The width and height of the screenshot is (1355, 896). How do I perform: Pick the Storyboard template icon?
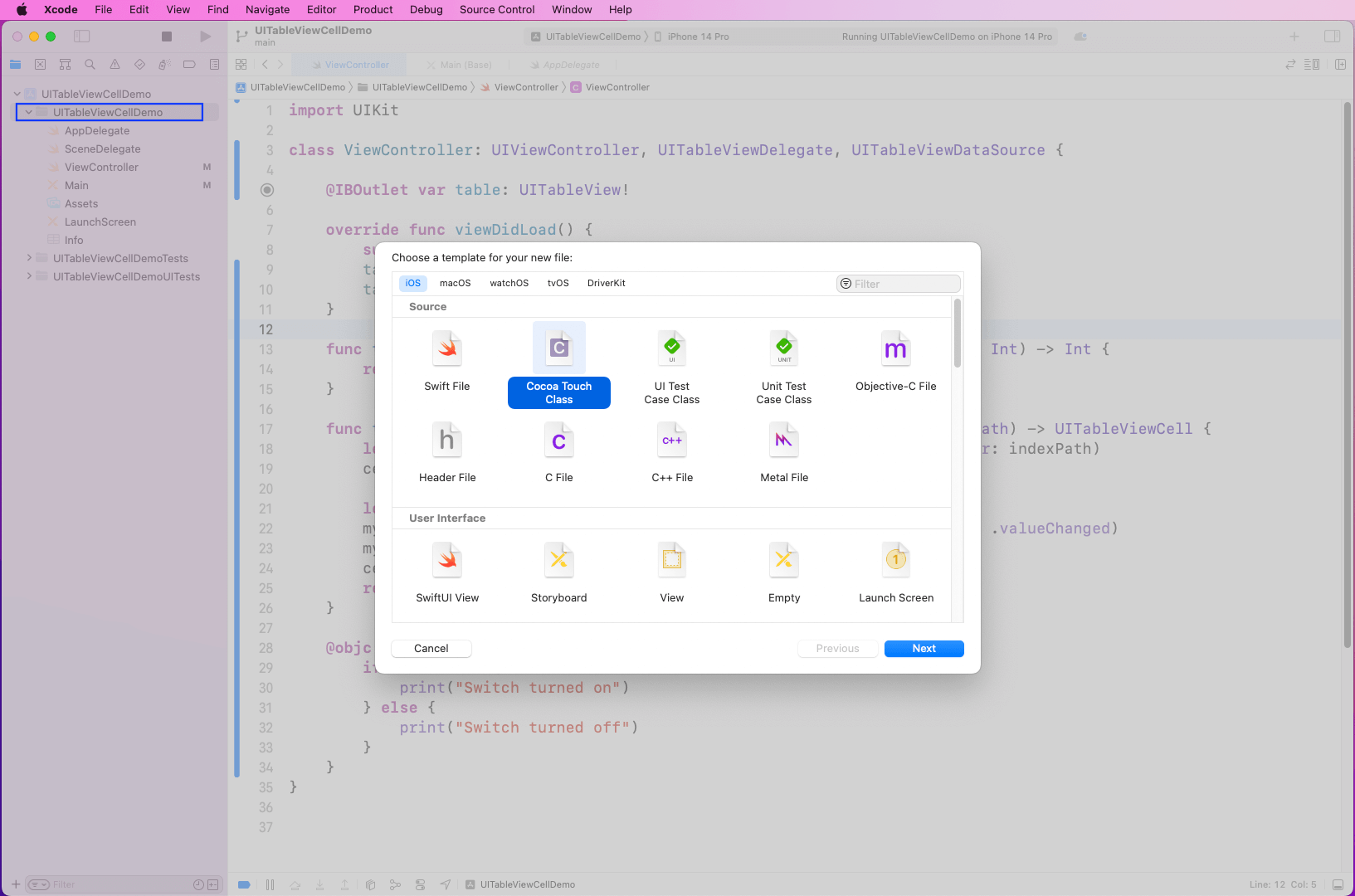tap(558, 561)
